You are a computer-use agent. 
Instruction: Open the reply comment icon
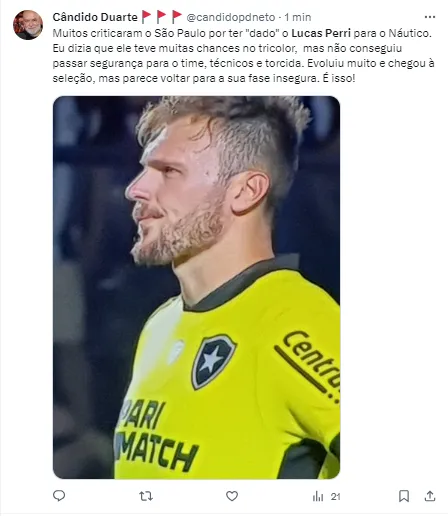coord(59,496)
